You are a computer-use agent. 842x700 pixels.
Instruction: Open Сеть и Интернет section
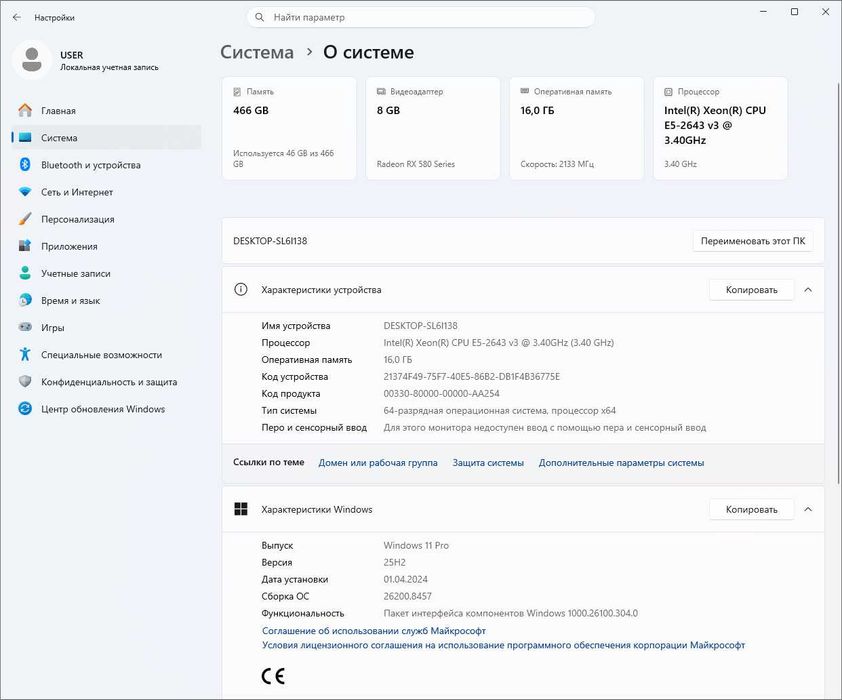(106, 192)
